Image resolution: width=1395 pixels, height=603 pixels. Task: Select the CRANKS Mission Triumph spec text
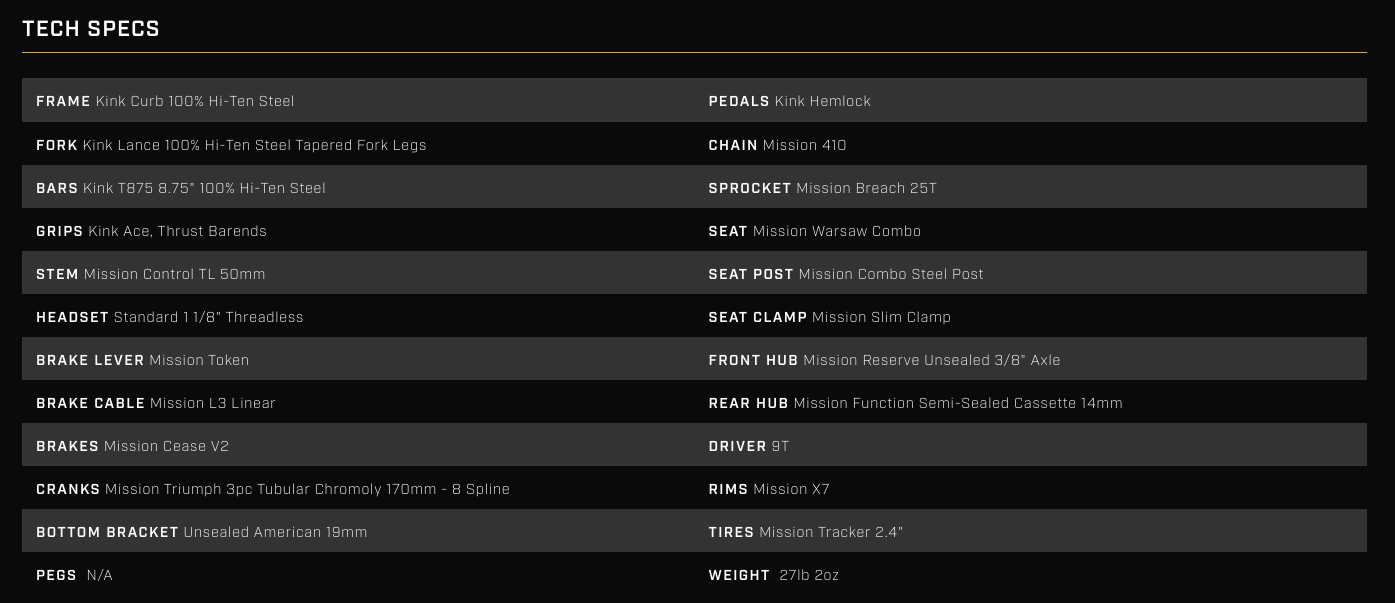273,489
